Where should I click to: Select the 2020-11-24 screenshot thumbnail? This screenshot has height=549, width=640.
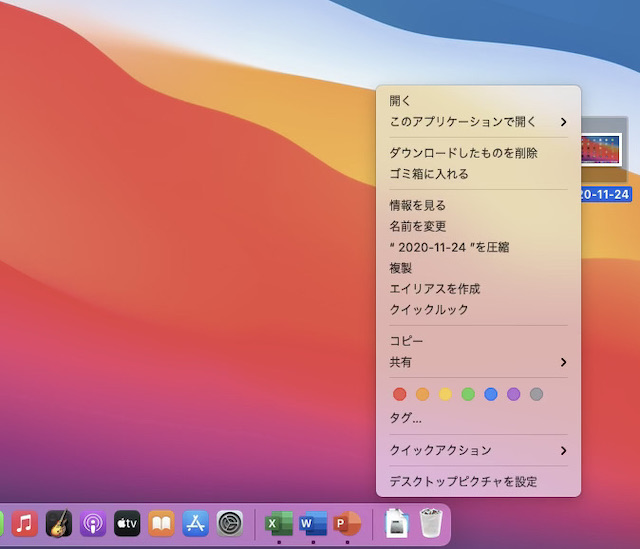click(x=602, y=150)
